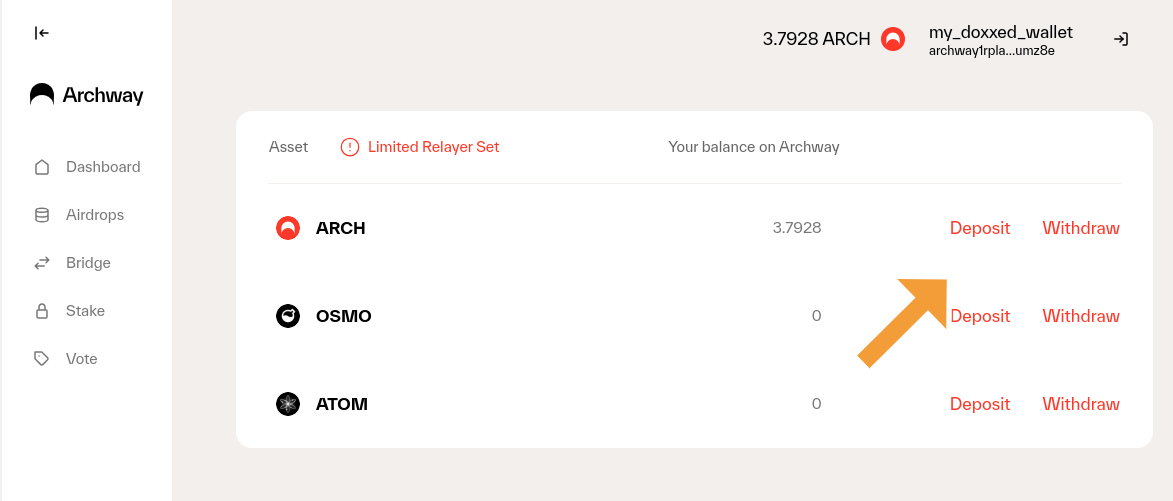1173x501 pixels.
Task: Withdraw ARCH tokens
Action: (1080, 228)
